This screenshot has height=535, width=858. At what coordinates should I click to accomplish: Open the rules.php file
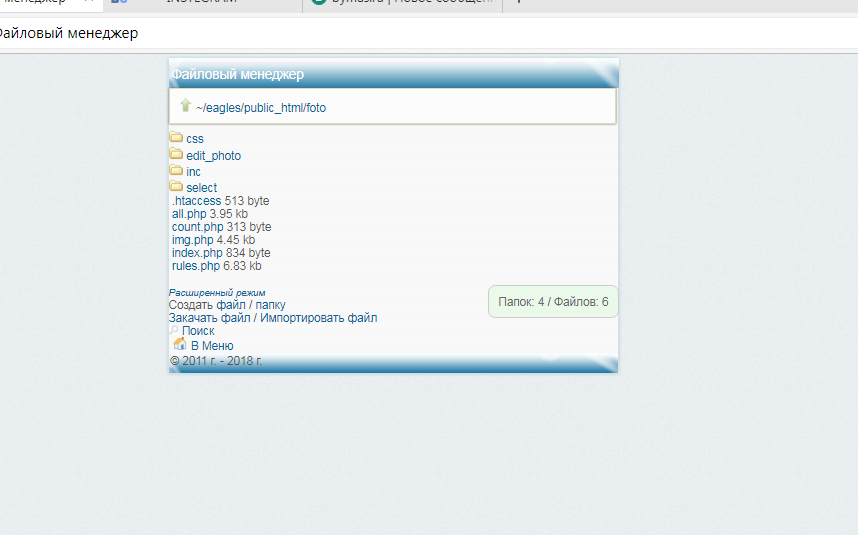(x=195, y=266)
